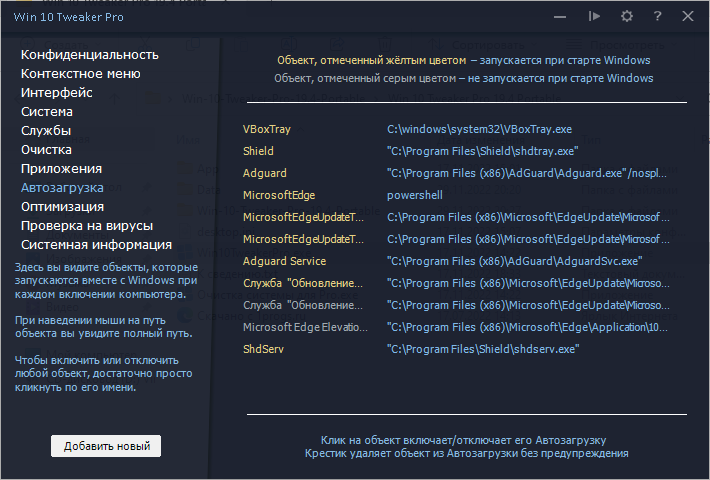This screenshot has width=710, height=480.
Task: Disable Adguard autostart entry
Action: [264, 173]
